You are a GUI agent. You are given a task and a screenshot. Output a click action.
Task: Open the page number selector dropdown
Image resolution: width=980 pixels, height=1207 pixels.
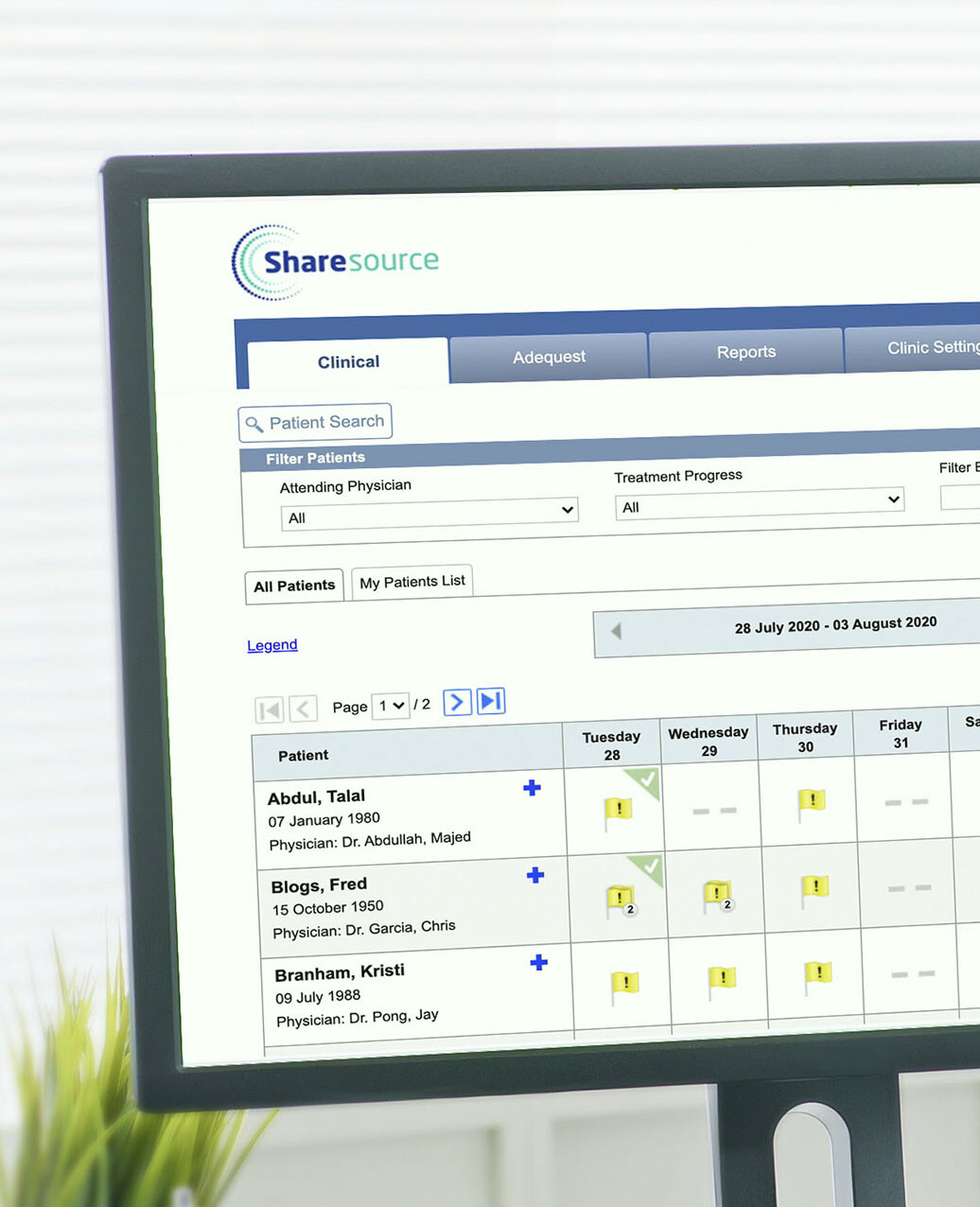(x=391, y=706)
